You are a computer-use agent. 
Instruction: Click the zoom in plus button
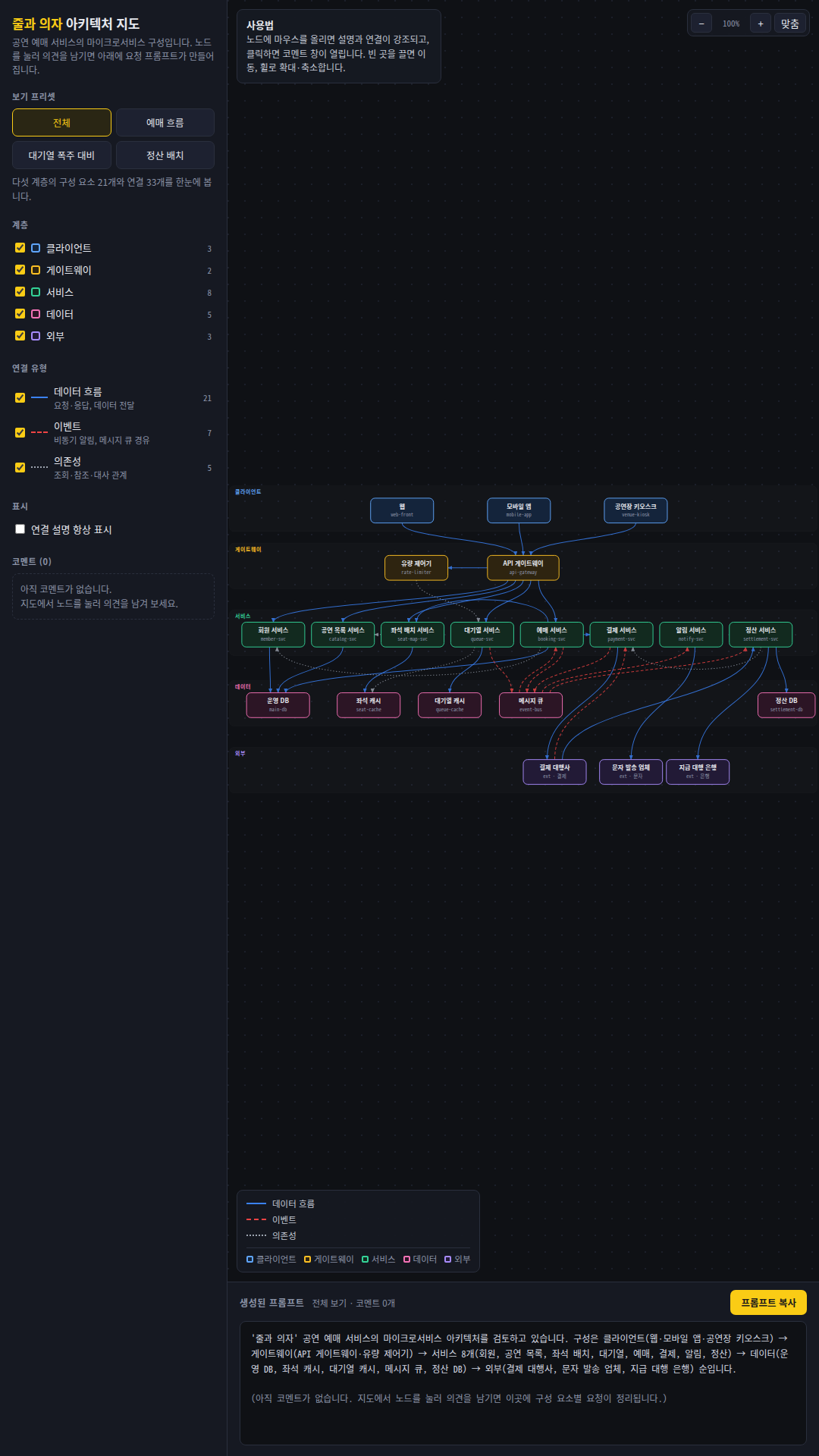(x=761, y=24)
